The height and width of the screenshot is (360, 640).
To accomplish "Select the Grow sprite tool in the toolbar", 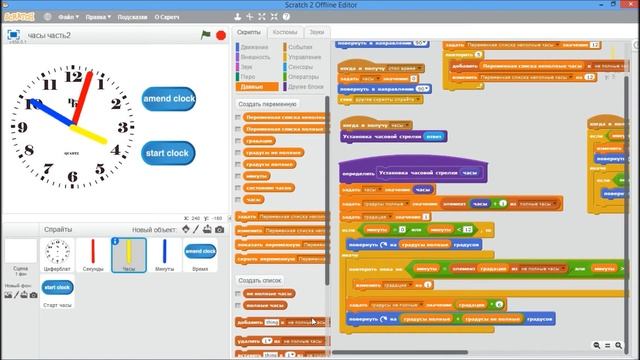I will click(262, 17).
